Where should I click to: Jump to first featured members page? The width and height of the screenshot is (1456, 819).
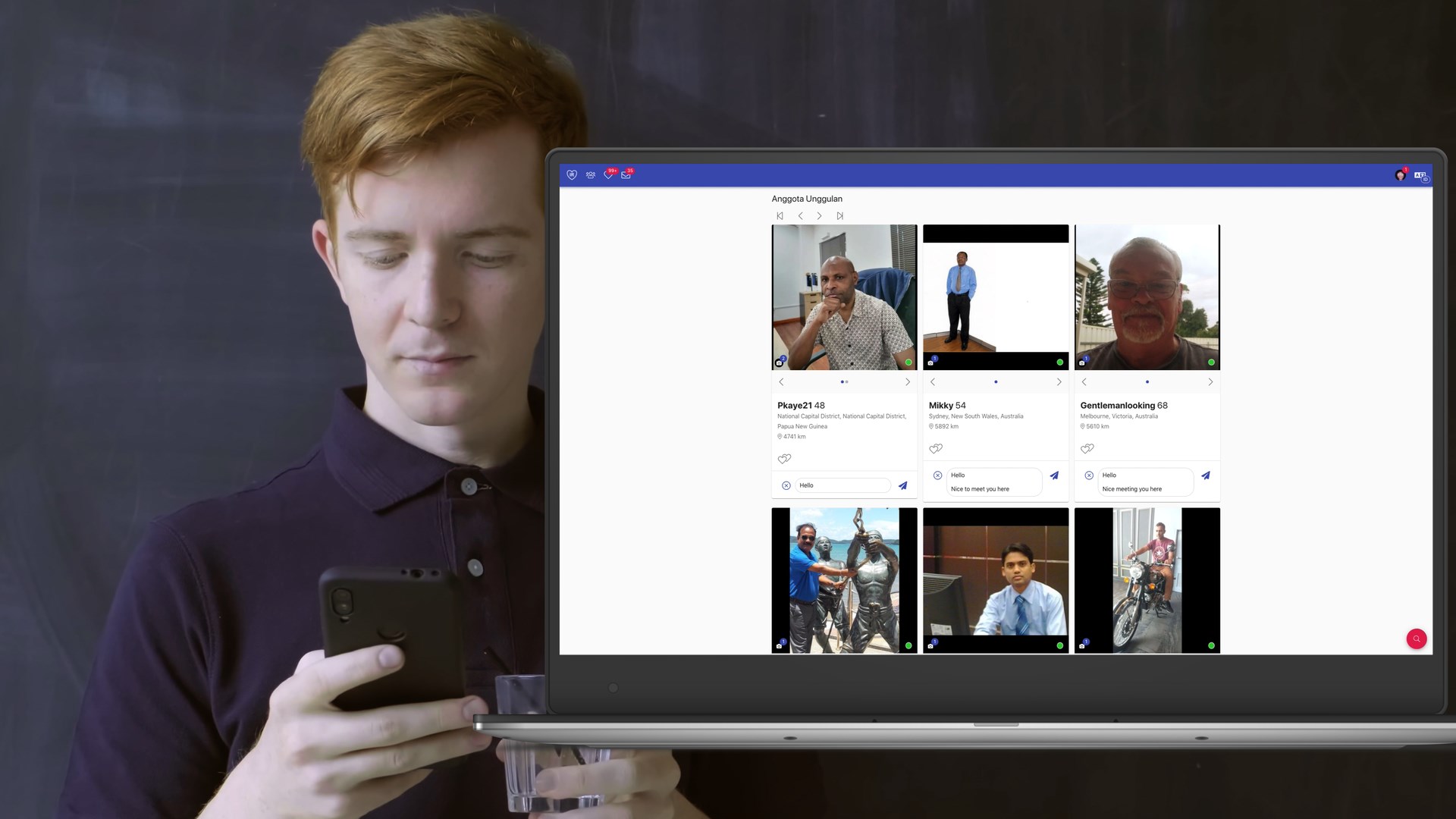pos(780,216)
